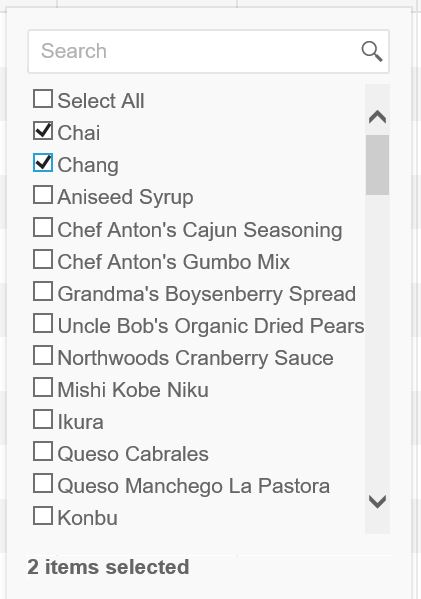Screen dimensions: 421x599
Task: Check Grandma's Boysenberry Spread option
Action: pyautogui.click(x=43, y=291)
